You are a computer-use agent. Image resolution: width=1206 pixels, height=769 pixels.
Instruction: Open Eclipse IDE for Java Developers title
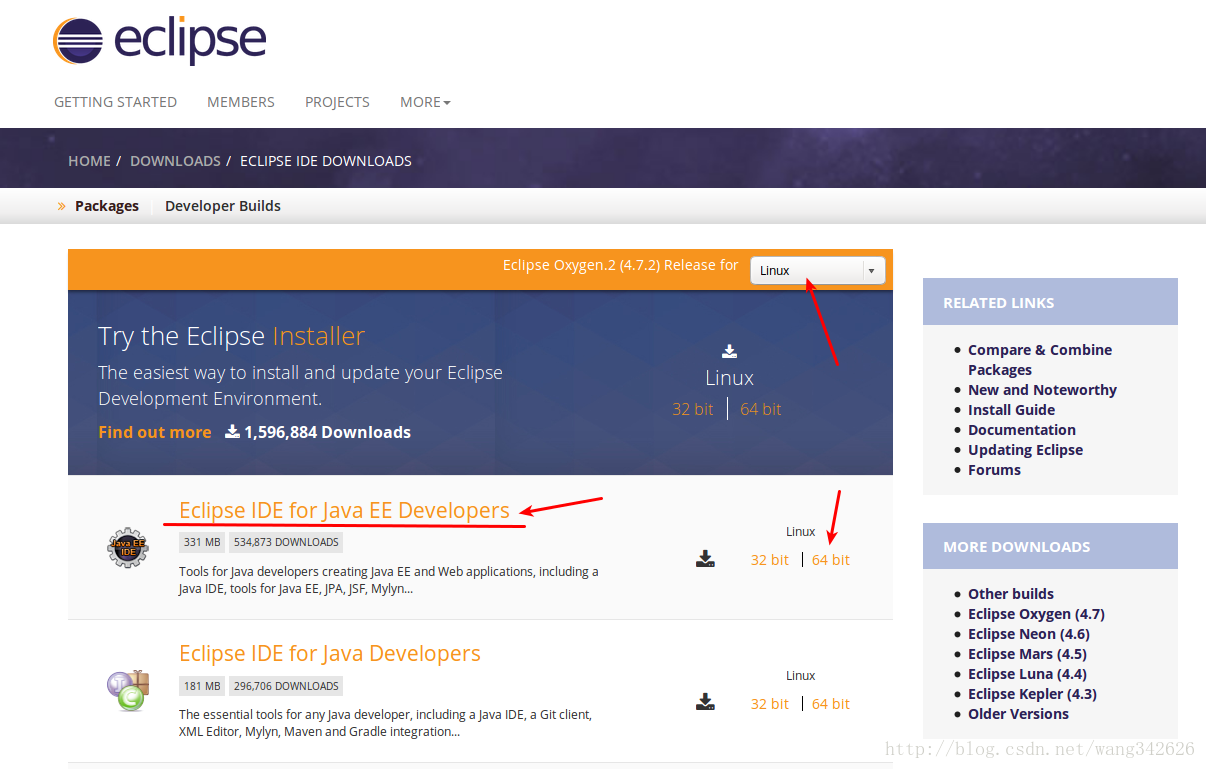pos(330,653)
